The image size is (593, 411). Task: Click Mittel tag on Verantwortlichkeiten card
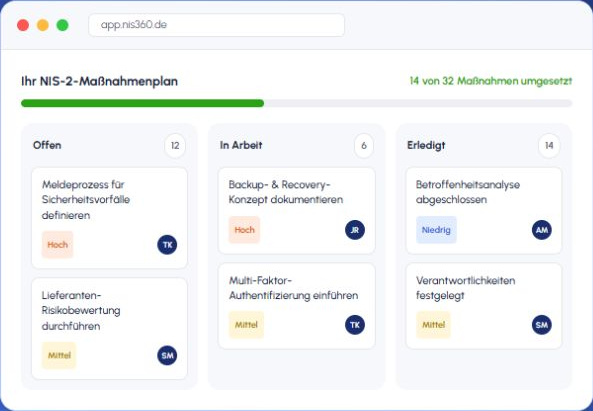pyautogui.click(x=433, y=325)
